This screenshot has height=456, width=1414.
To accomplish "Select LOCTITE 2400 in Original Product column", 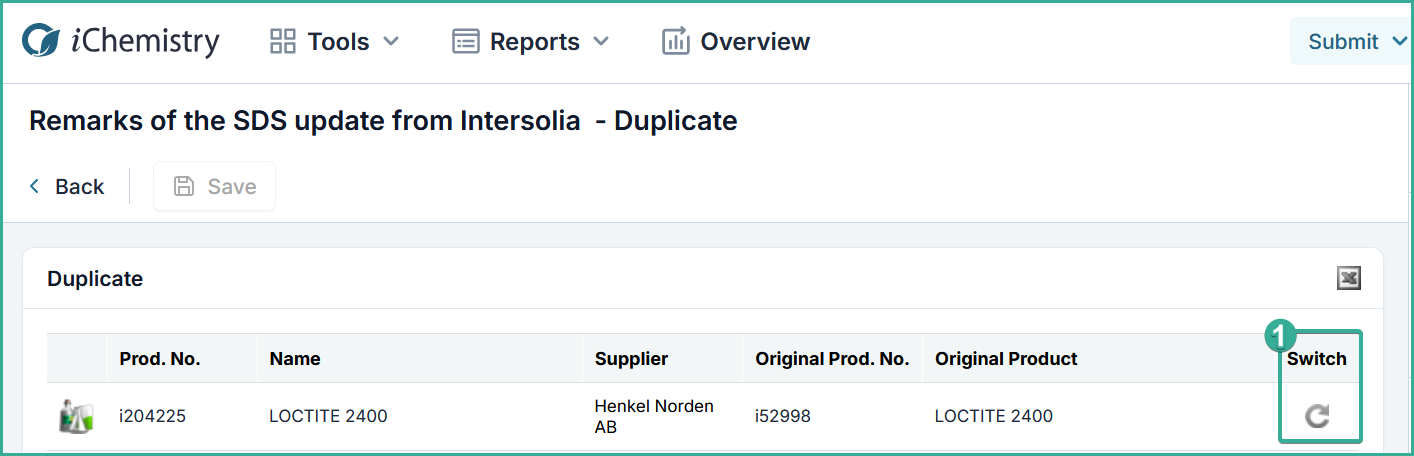I will tap(994, 416).
